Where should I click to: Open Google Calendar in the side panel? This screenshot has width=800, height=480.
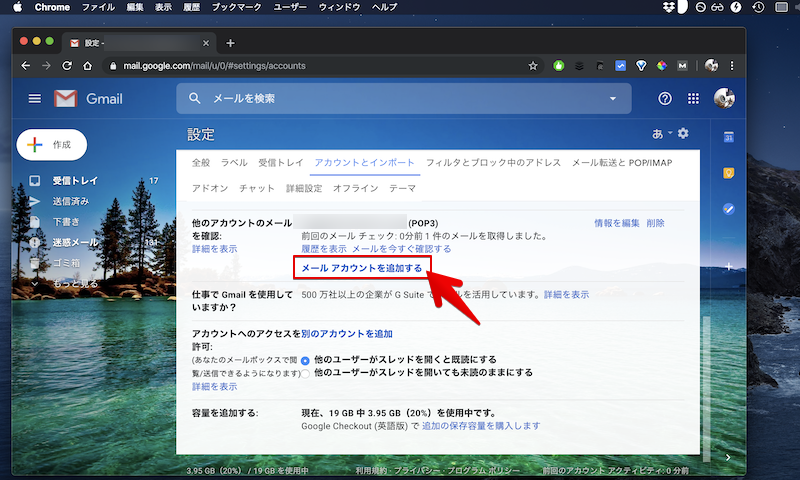729,137
